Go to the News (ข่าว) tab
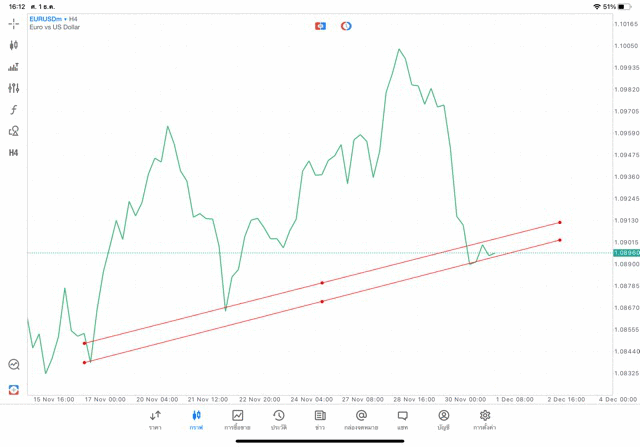Screen dimensions: 640x447 coord(320,420)
